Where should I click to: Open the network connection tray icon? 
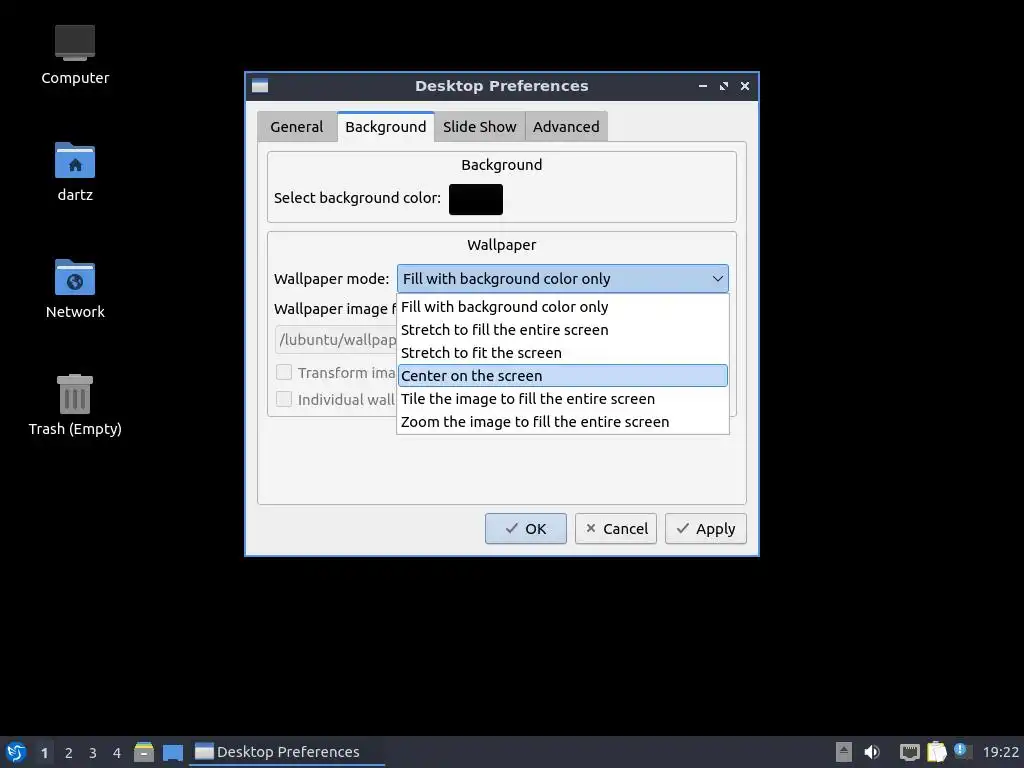(x=909, y=752)
